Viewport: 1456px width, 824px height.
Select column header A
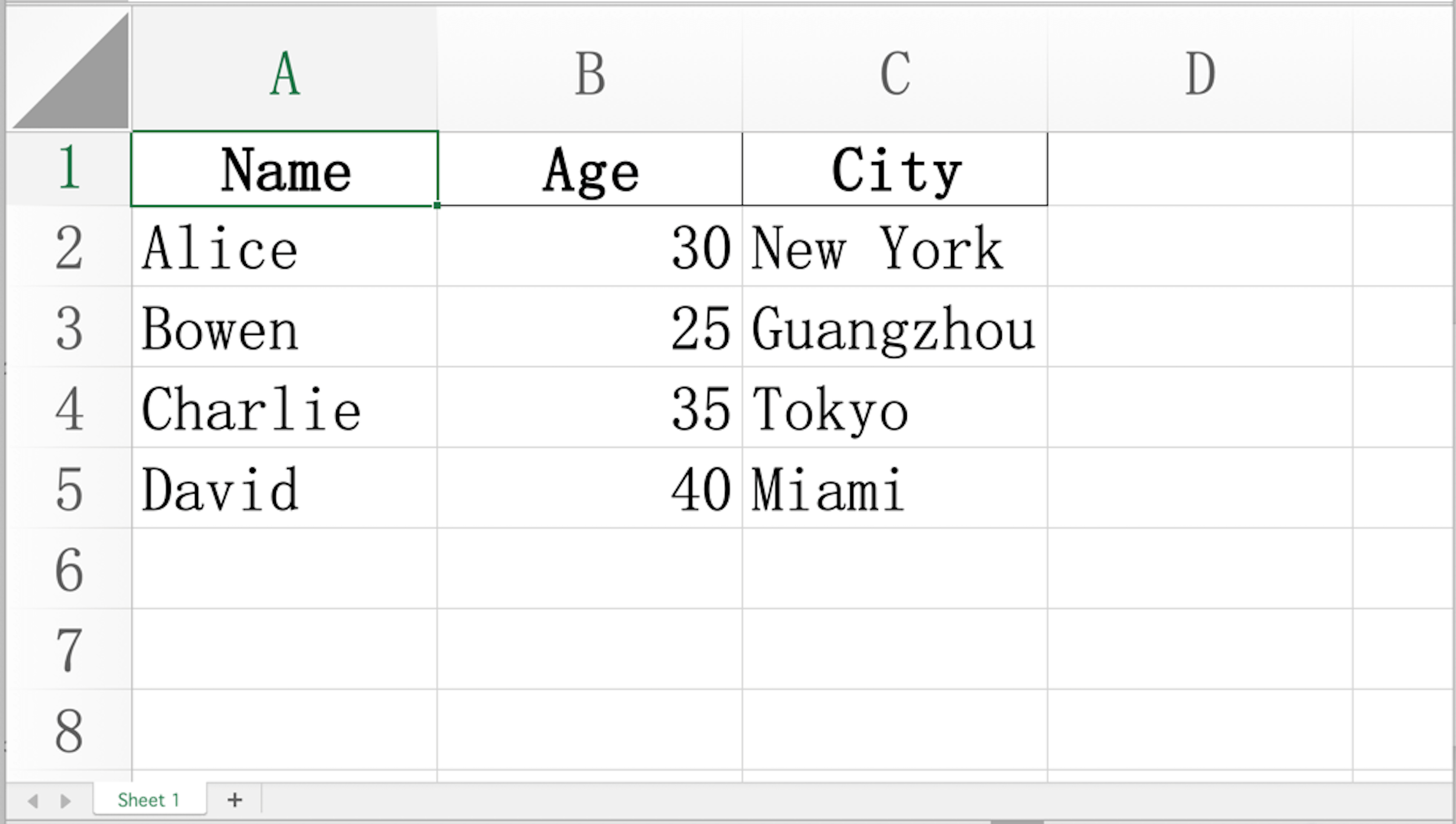click(284, 70)
